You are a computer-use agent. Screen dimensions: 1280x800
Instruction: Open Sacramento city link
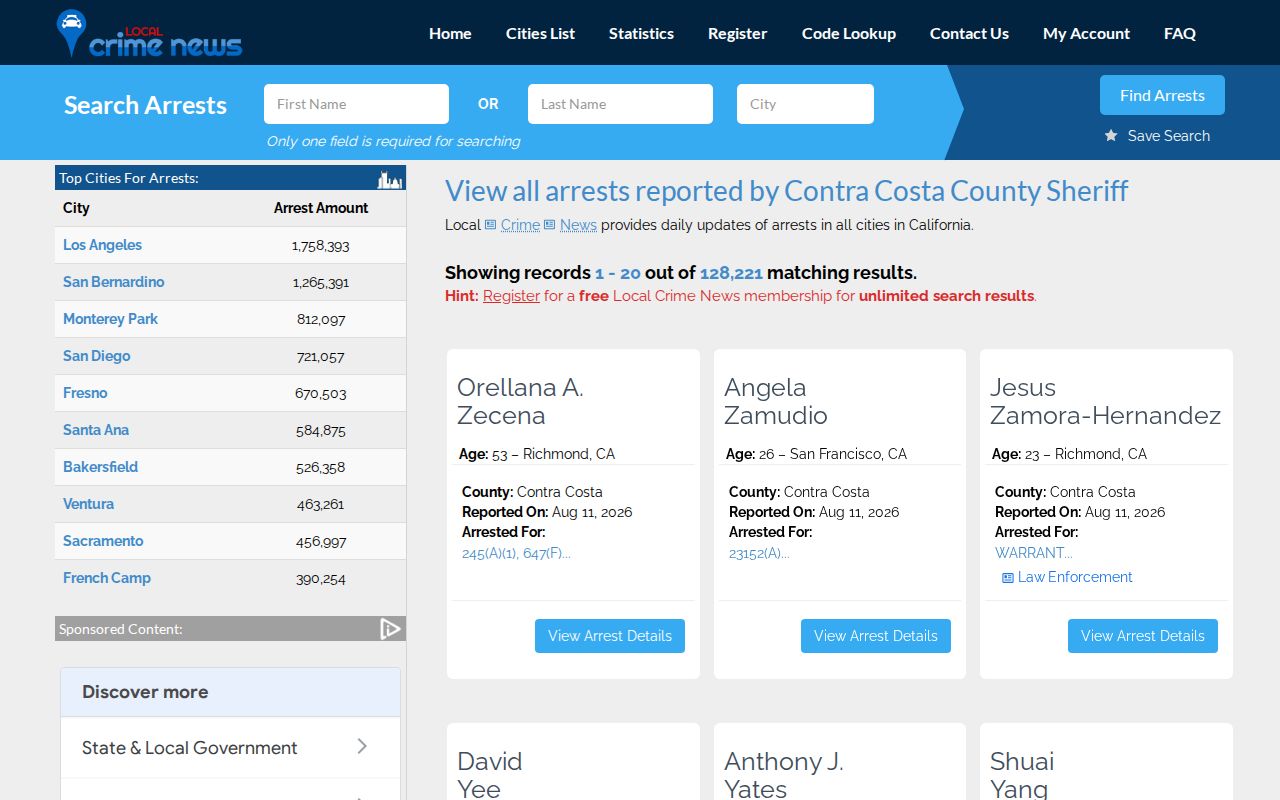click(103, 541)
